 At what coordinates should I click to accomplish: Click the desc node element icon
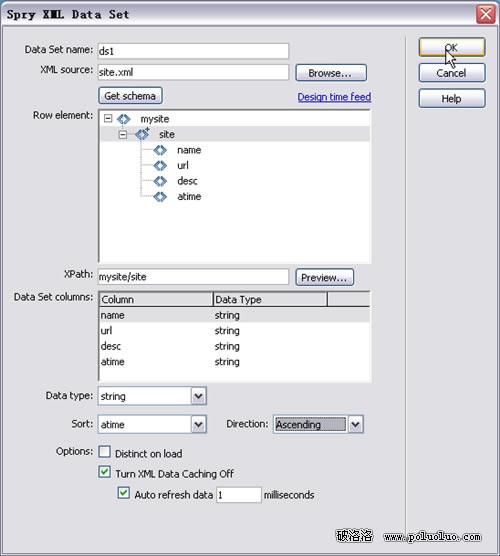coord(160,181)
